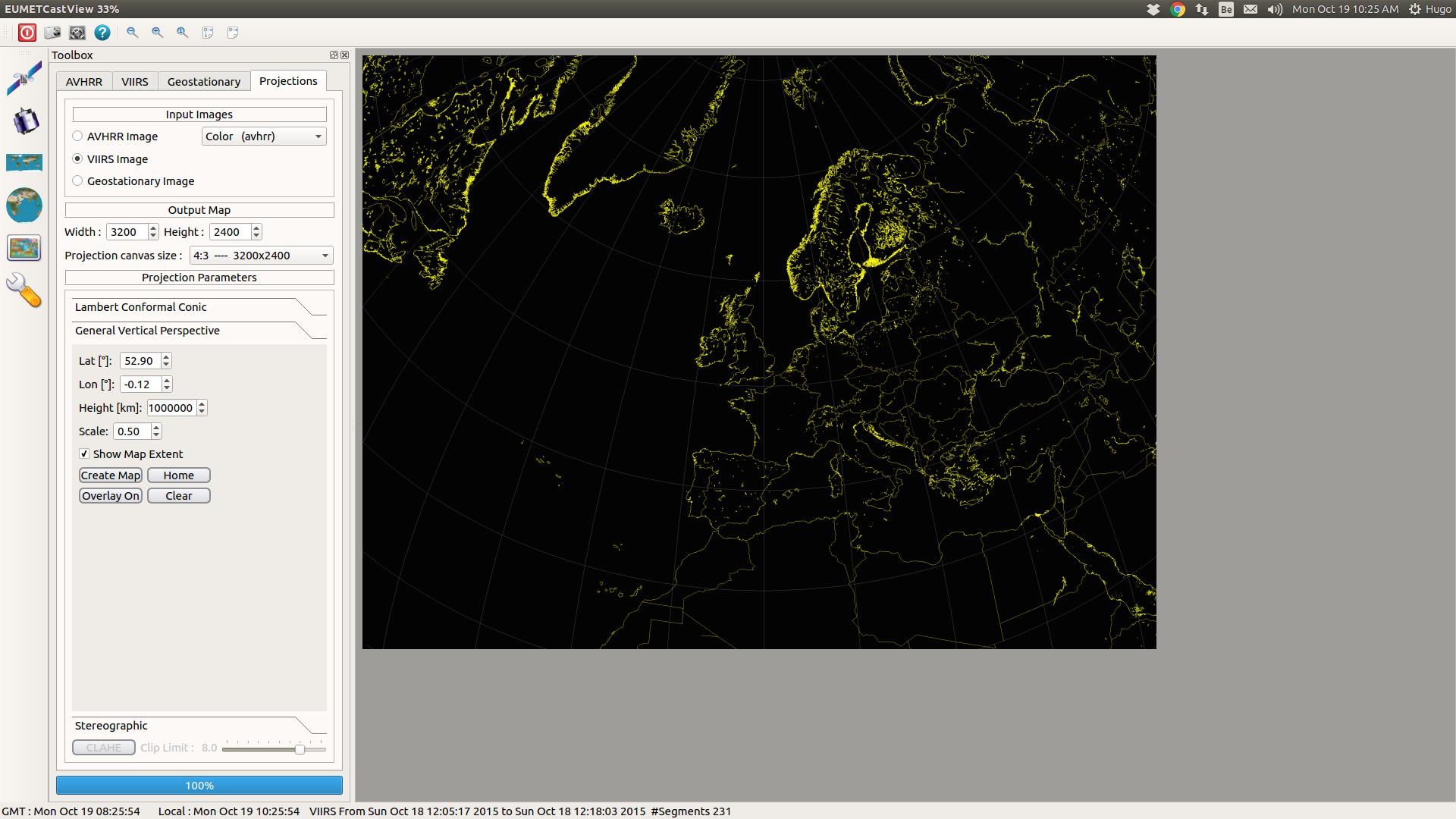Click the clock showing Mon Oct 19 10:25 AM
The image size is (1456, 819).
tap(1345, 9)
